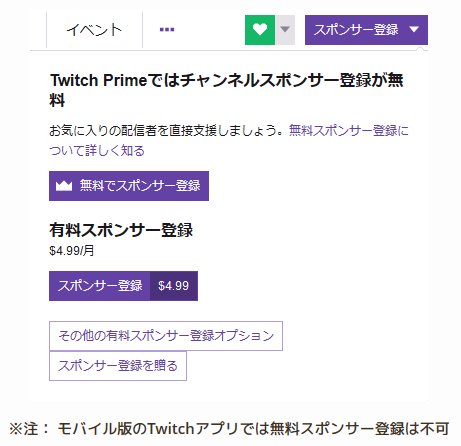Click the スポンサー登録 $4.99 button

coord(123,286)
